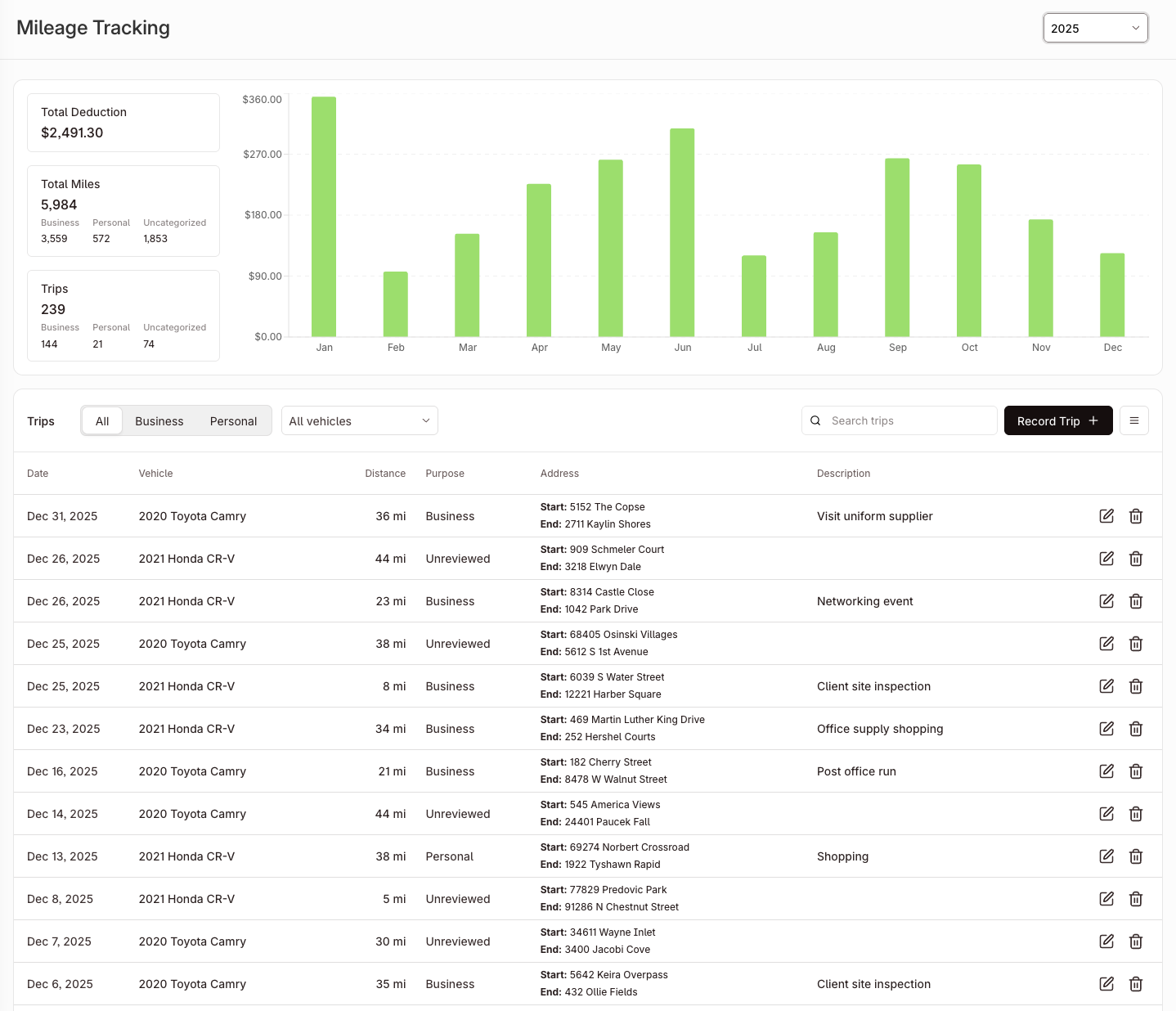Click the Record Trip button

(1057, 420)
